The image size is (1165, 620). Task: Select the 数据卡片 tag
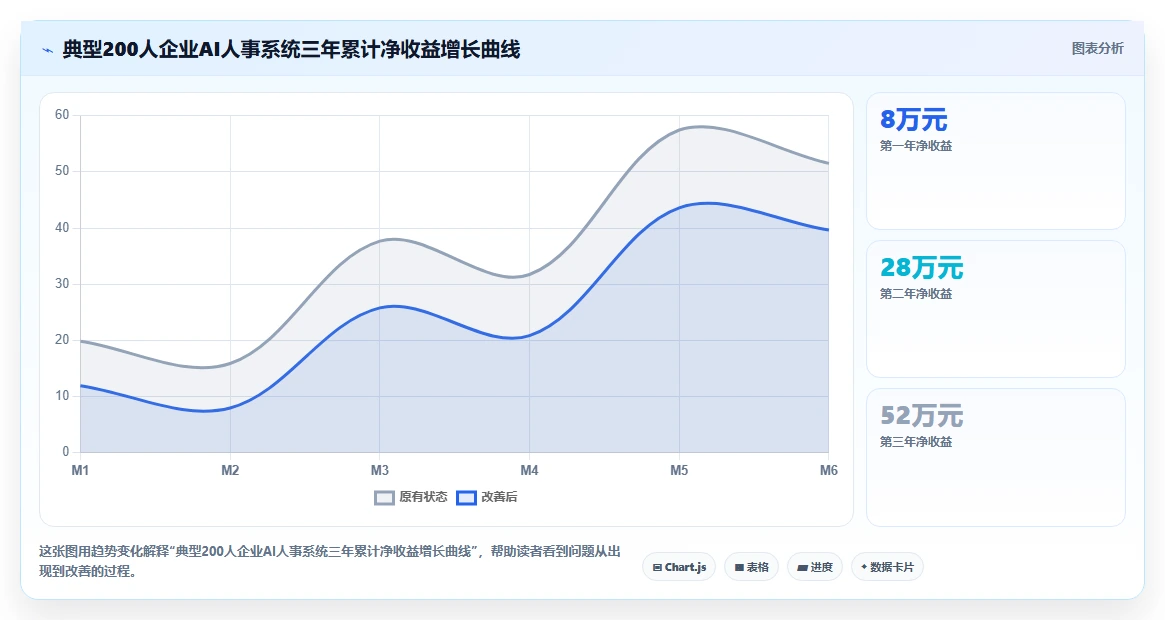pyautogui.click(x=887, y=567)
